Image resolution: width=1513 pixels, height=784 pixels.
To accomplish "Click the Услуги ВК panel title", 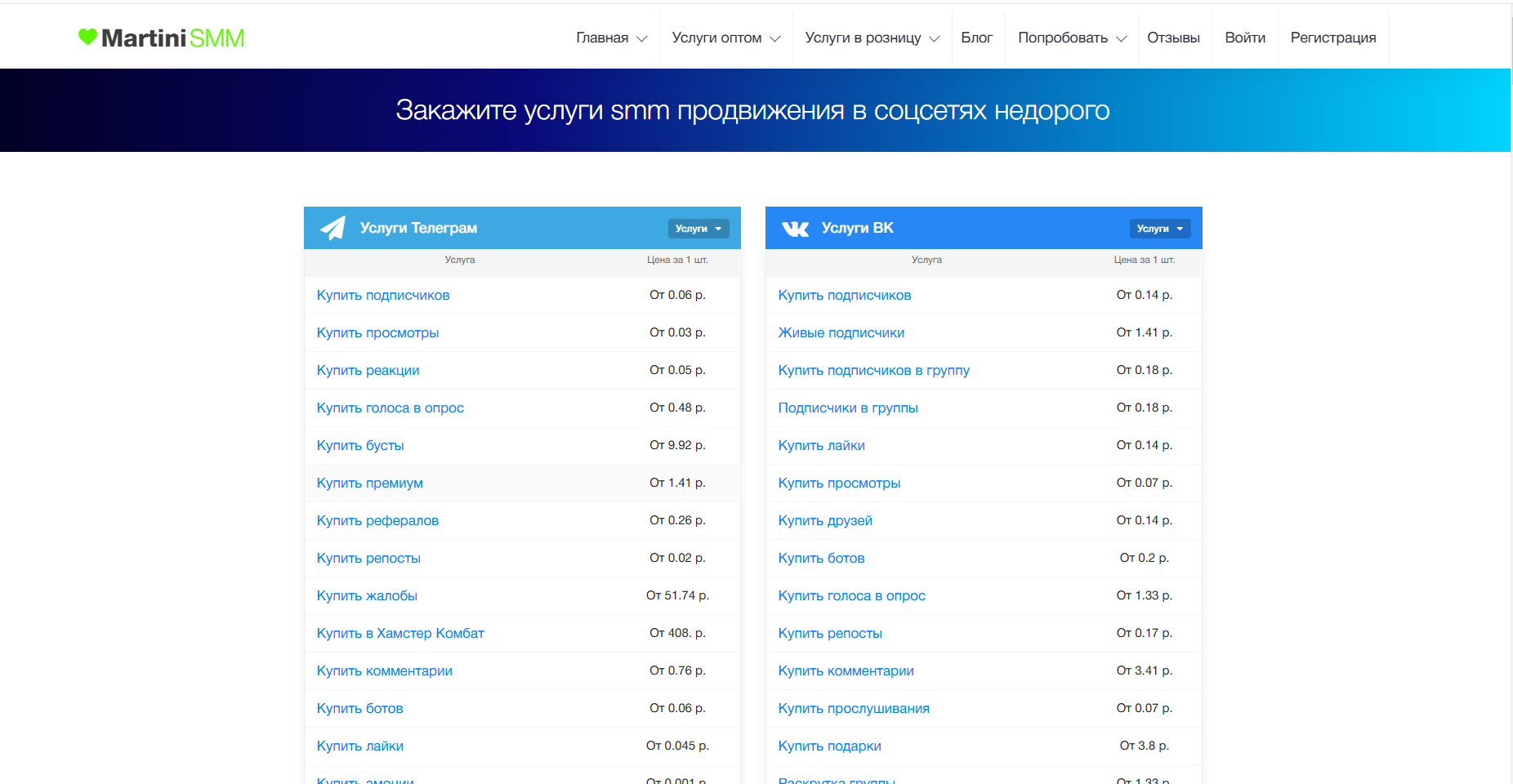I will [857, 228].
